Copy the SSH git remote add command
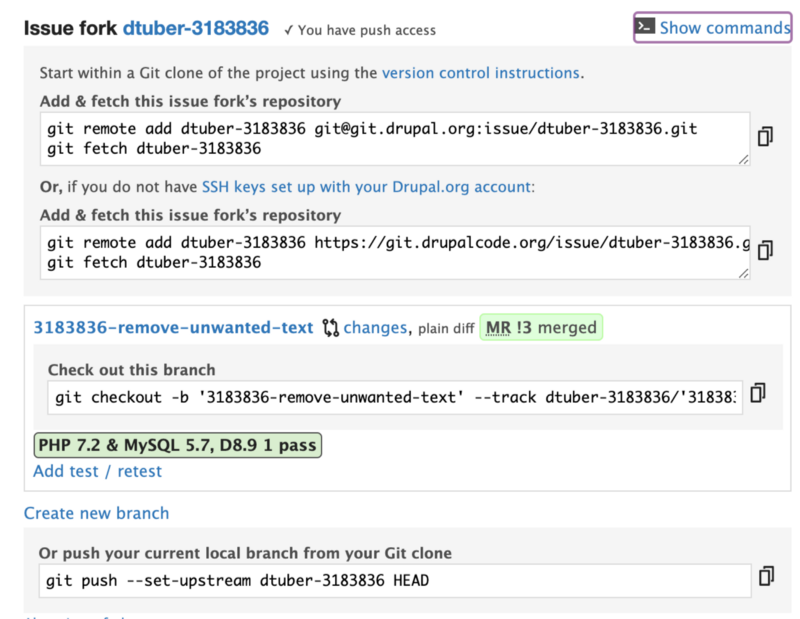 coord(765,137)
